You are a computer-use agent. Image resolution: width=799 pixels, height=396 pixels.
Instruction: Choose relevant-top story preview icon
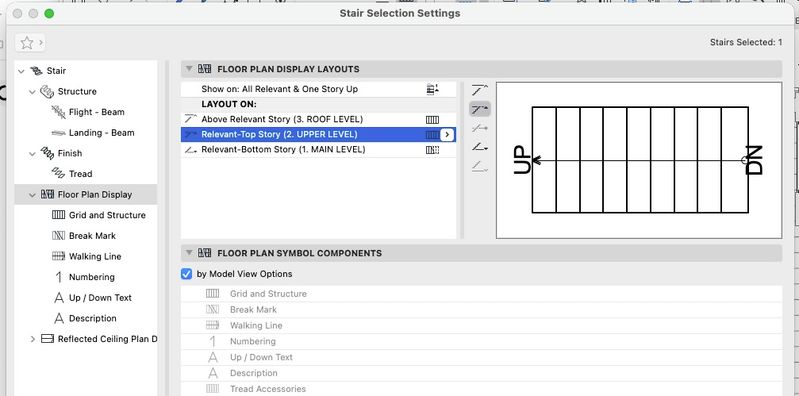pos(480,109)
